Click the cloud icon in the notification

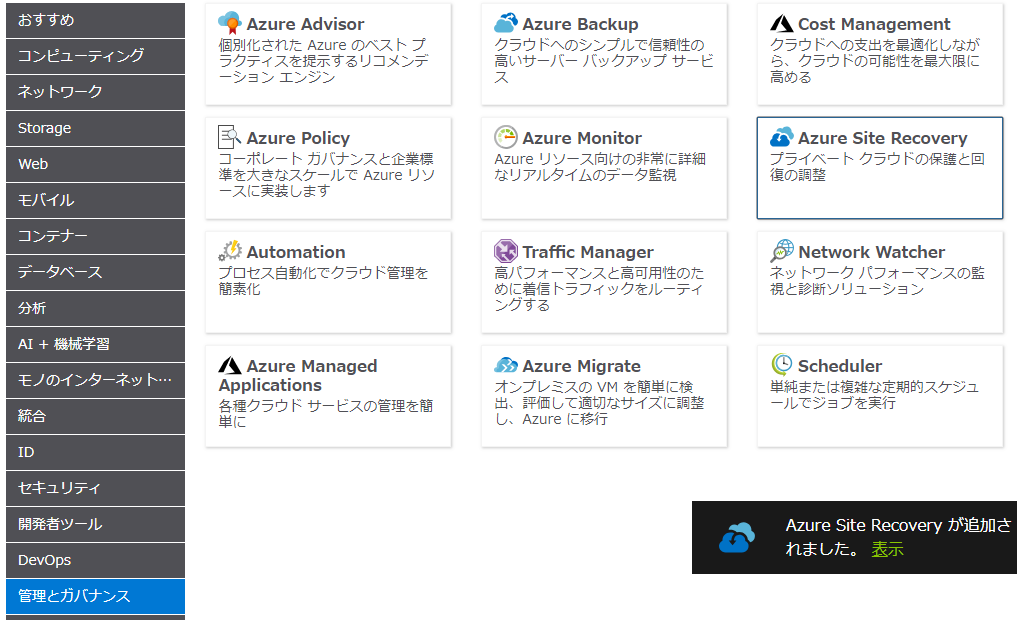(738, 538)
